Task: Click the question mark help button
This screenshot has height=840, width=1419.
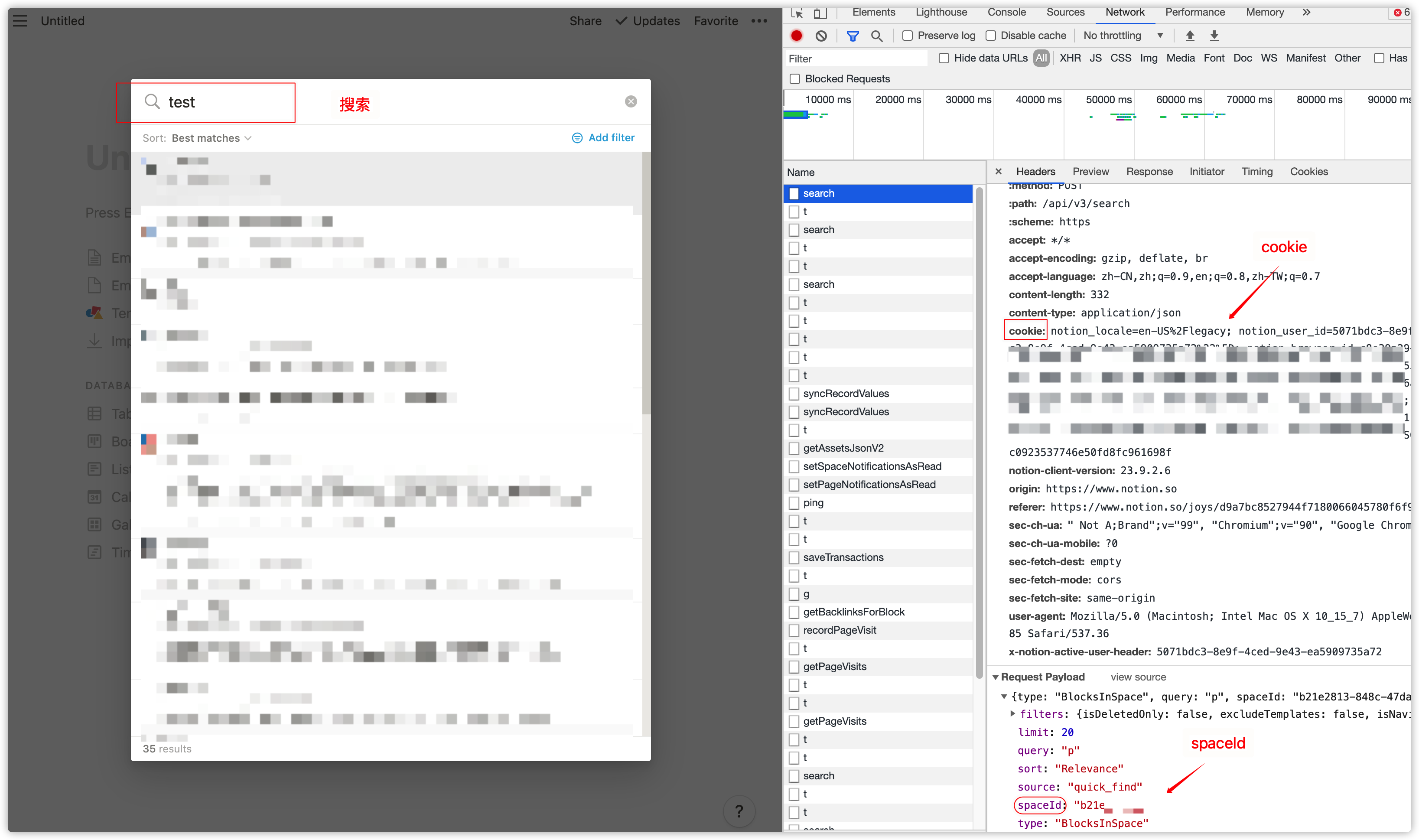Action: (x=739, y=811)
